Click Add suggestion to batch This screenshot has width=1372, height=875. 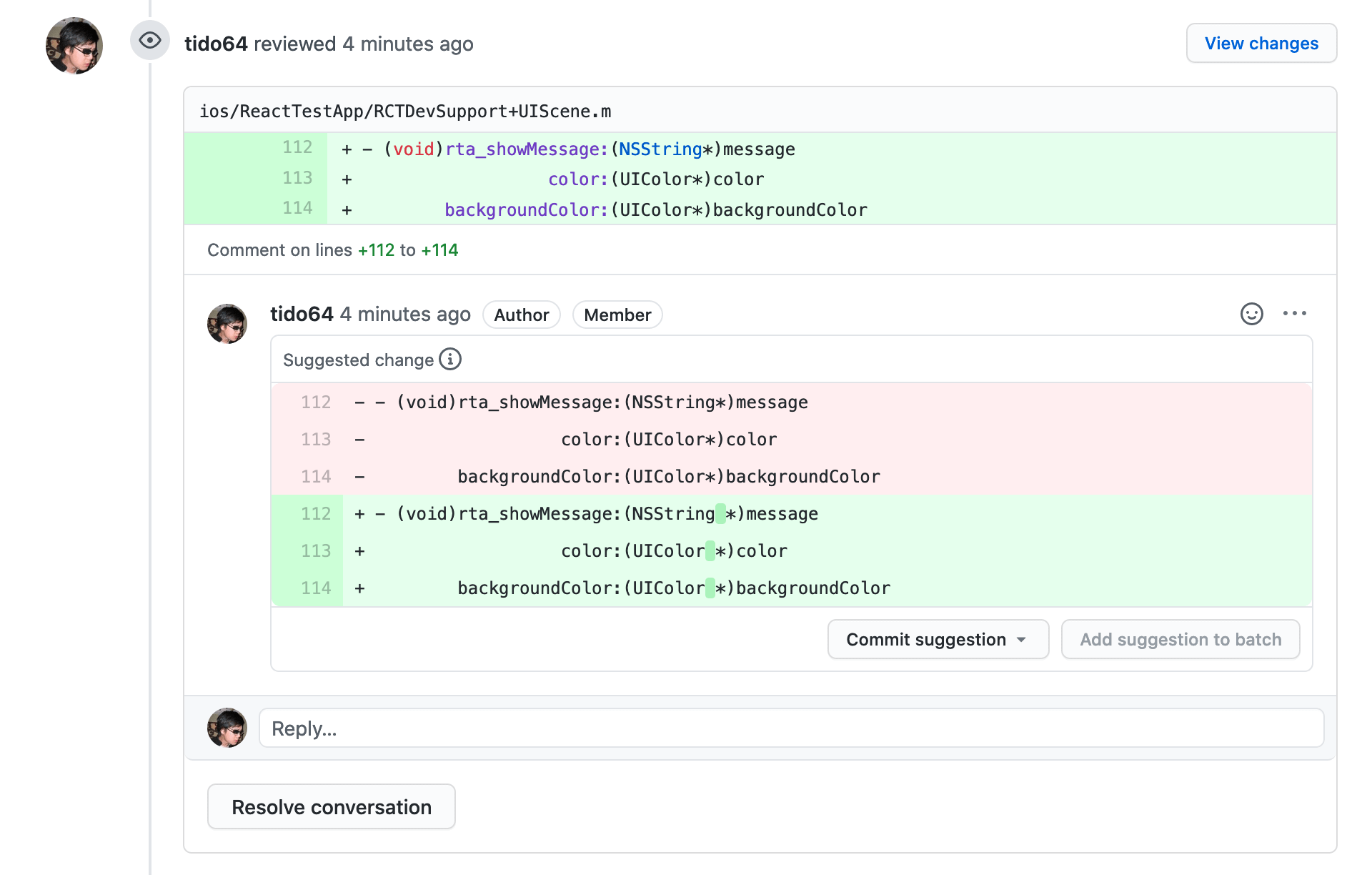click(1180, 639)
